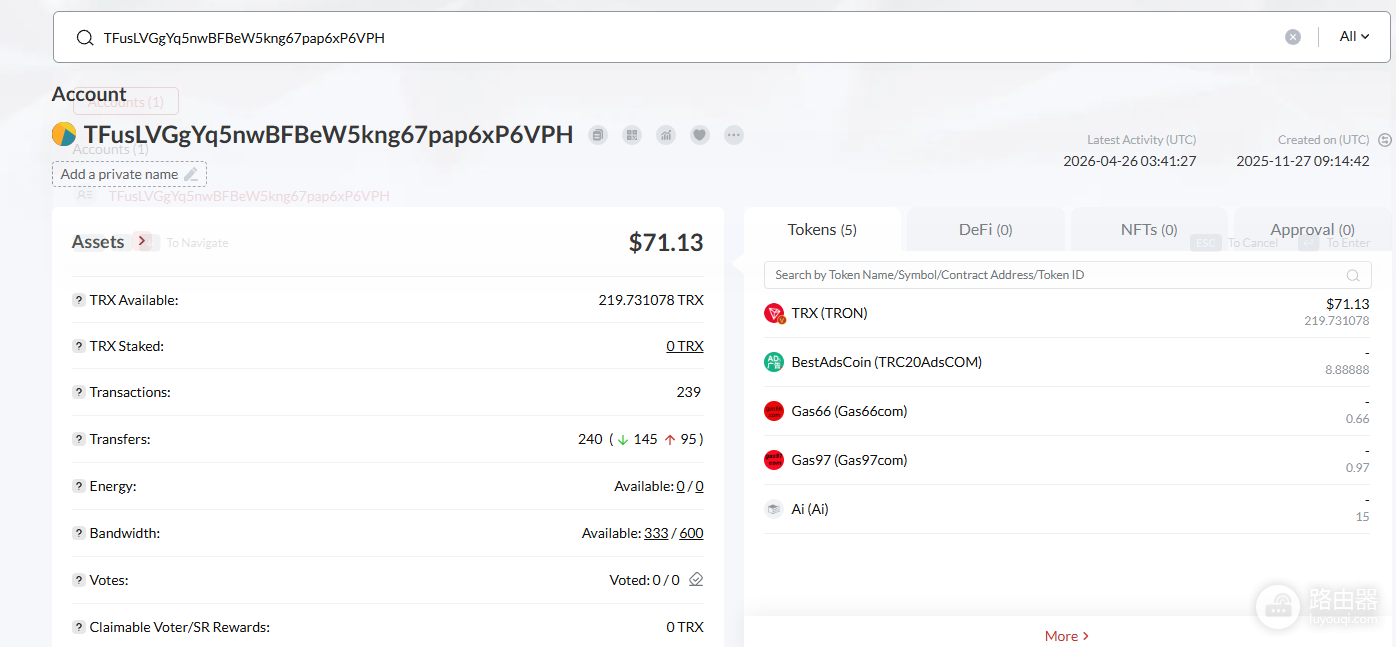
Task: Click the magnifier icon in the top search bar
Action: pos(85,38)
